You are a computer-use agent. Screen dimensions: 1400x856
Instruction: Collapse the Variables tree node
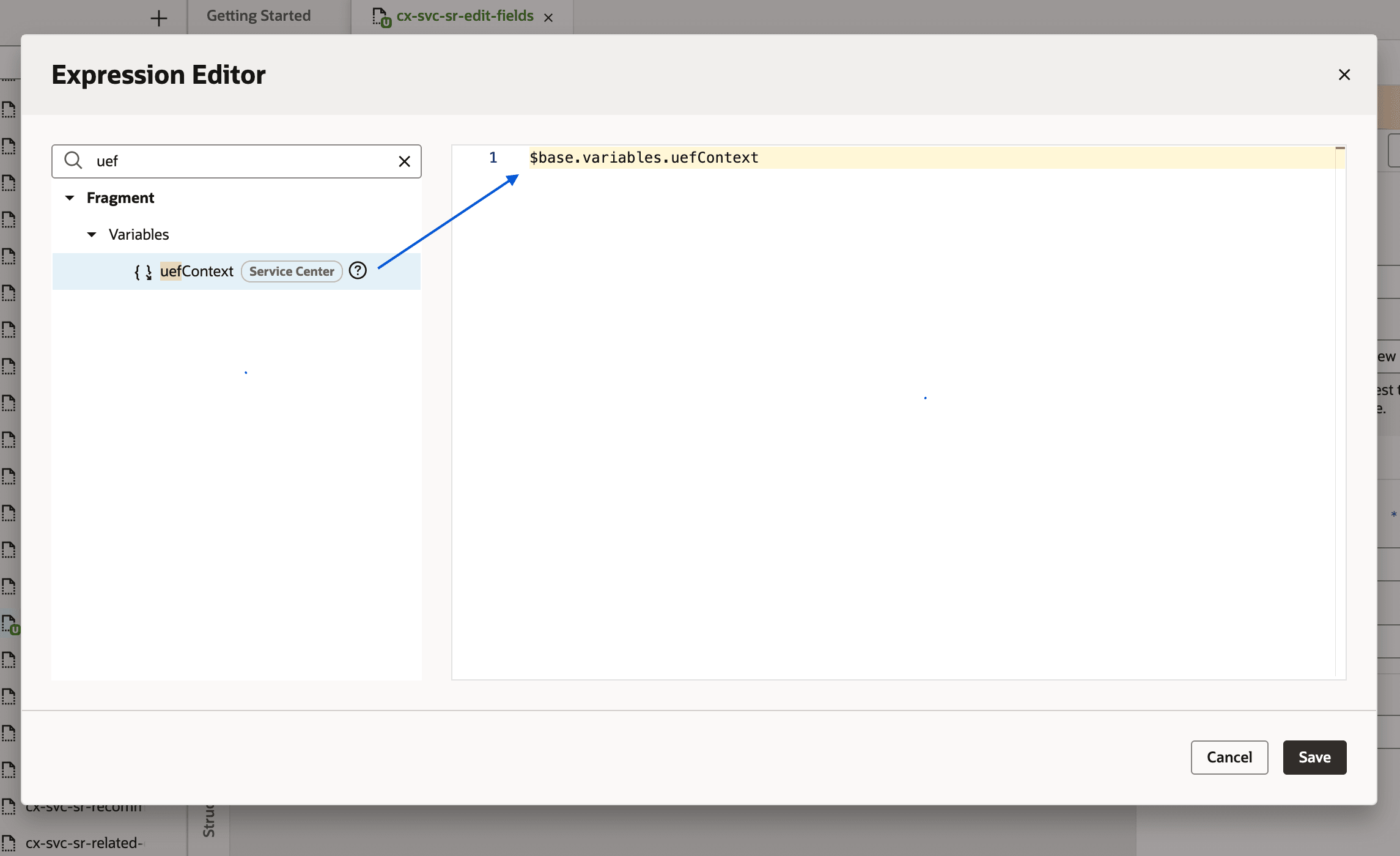(92, 234)
